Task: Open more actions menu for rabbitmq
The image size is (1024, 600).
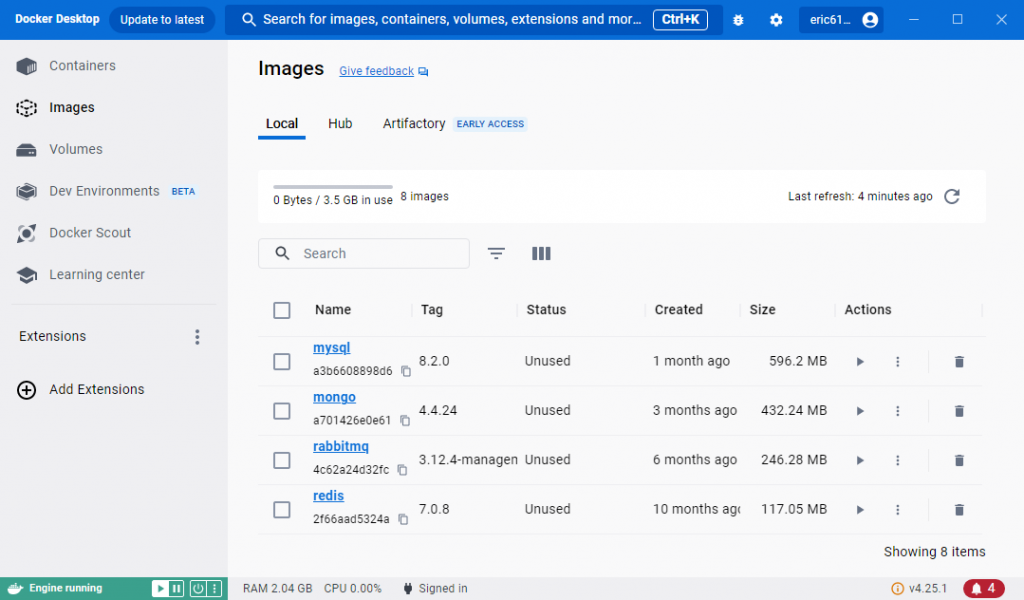Action: click(897, 460)
